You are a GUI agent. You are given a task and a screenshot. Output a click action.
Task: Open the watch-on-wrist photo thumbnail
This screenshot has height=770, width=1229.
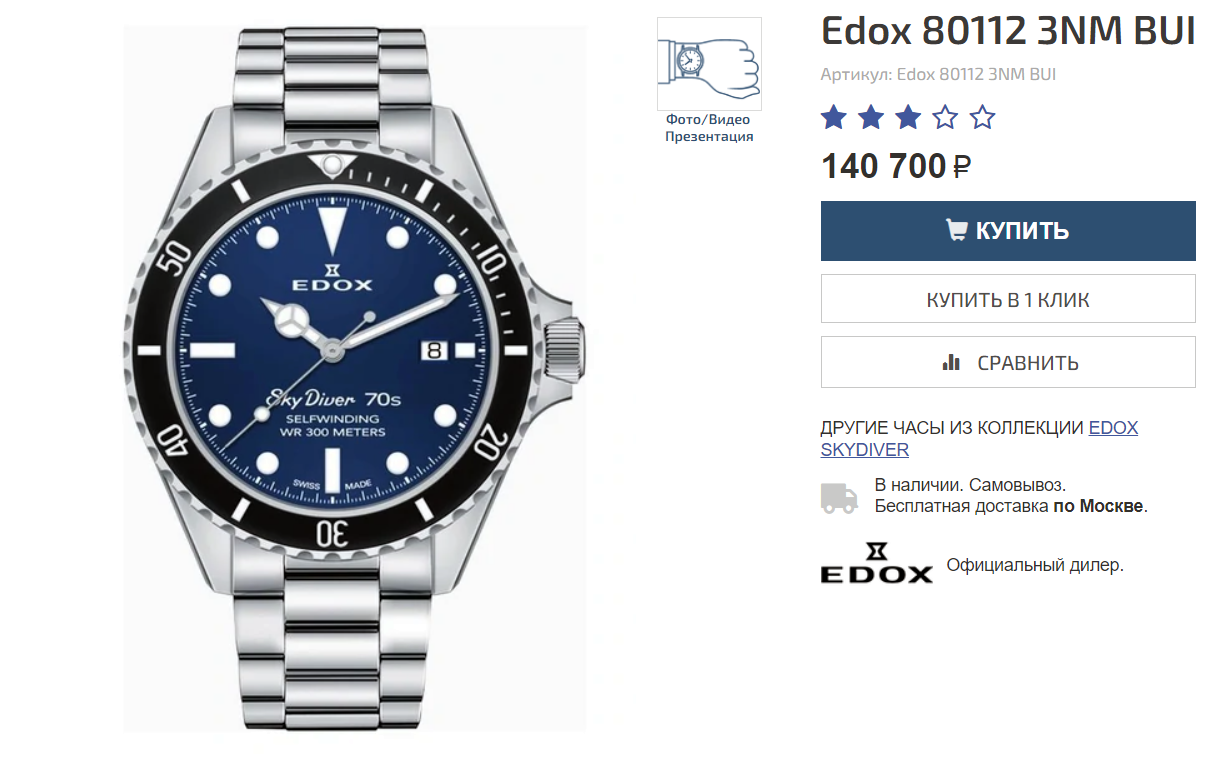(709, 63)
